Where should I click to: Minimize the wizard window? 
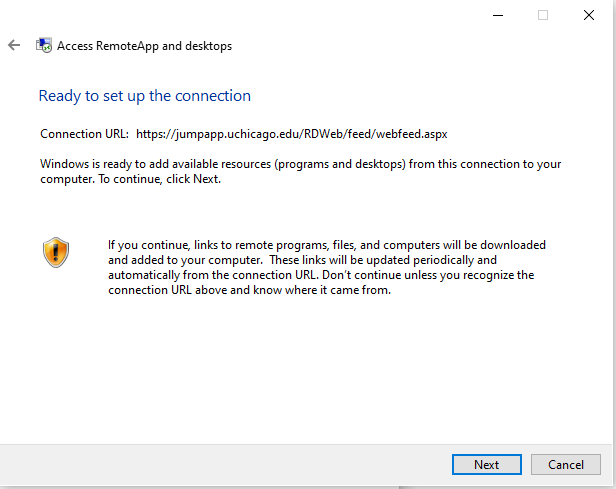(498, 15)
